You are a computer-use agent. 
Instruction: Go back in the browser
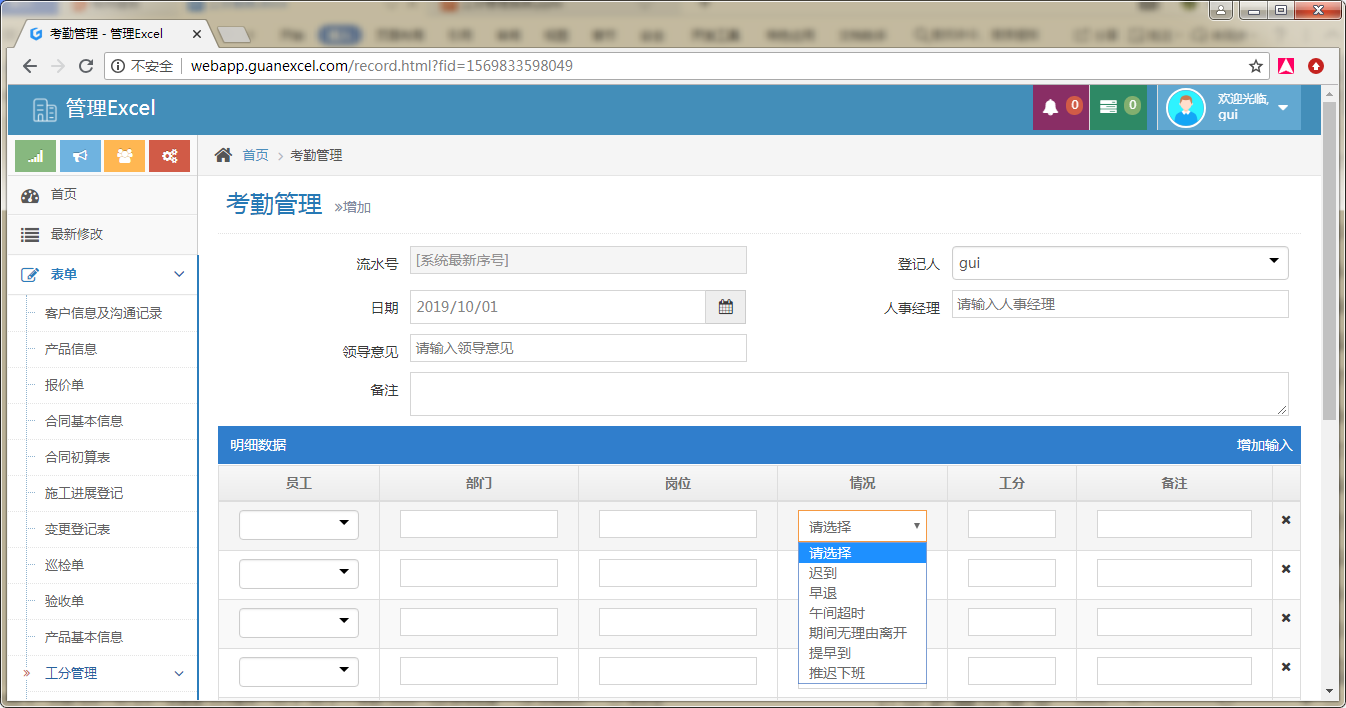tap(30, 66)
